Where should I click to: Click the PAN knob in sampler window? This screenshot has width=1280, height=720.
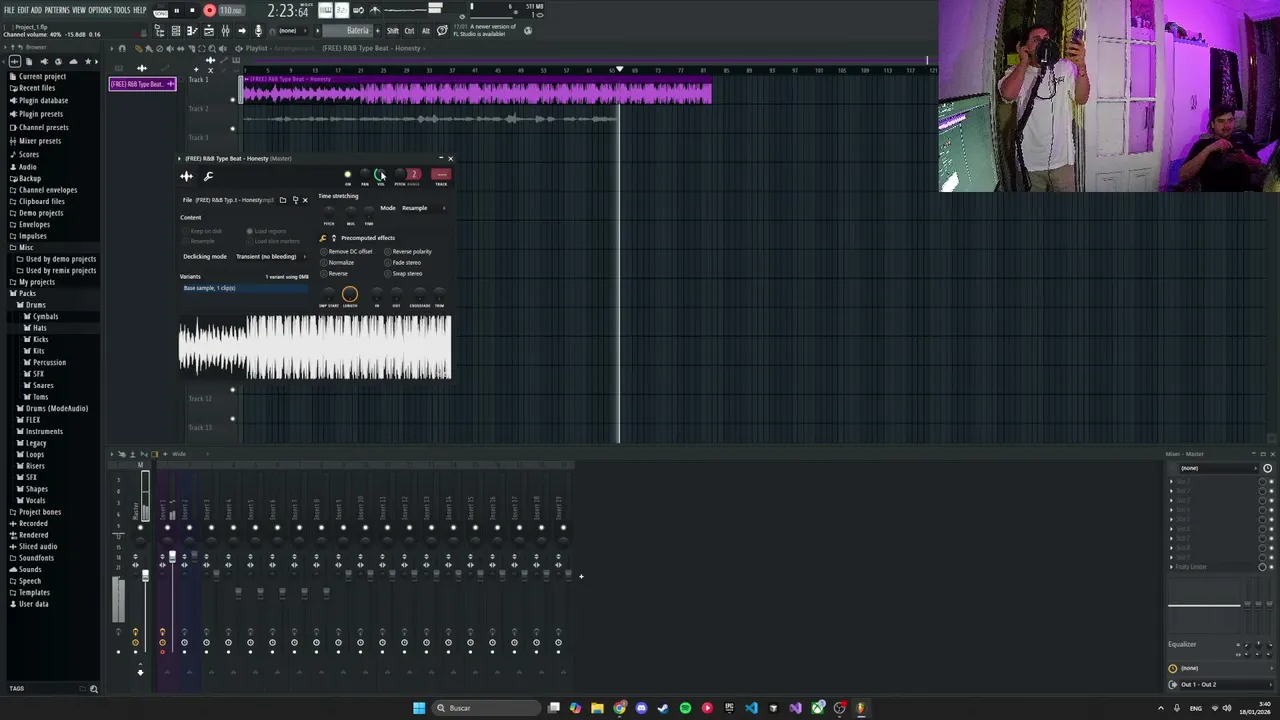(x=364, y=175)
